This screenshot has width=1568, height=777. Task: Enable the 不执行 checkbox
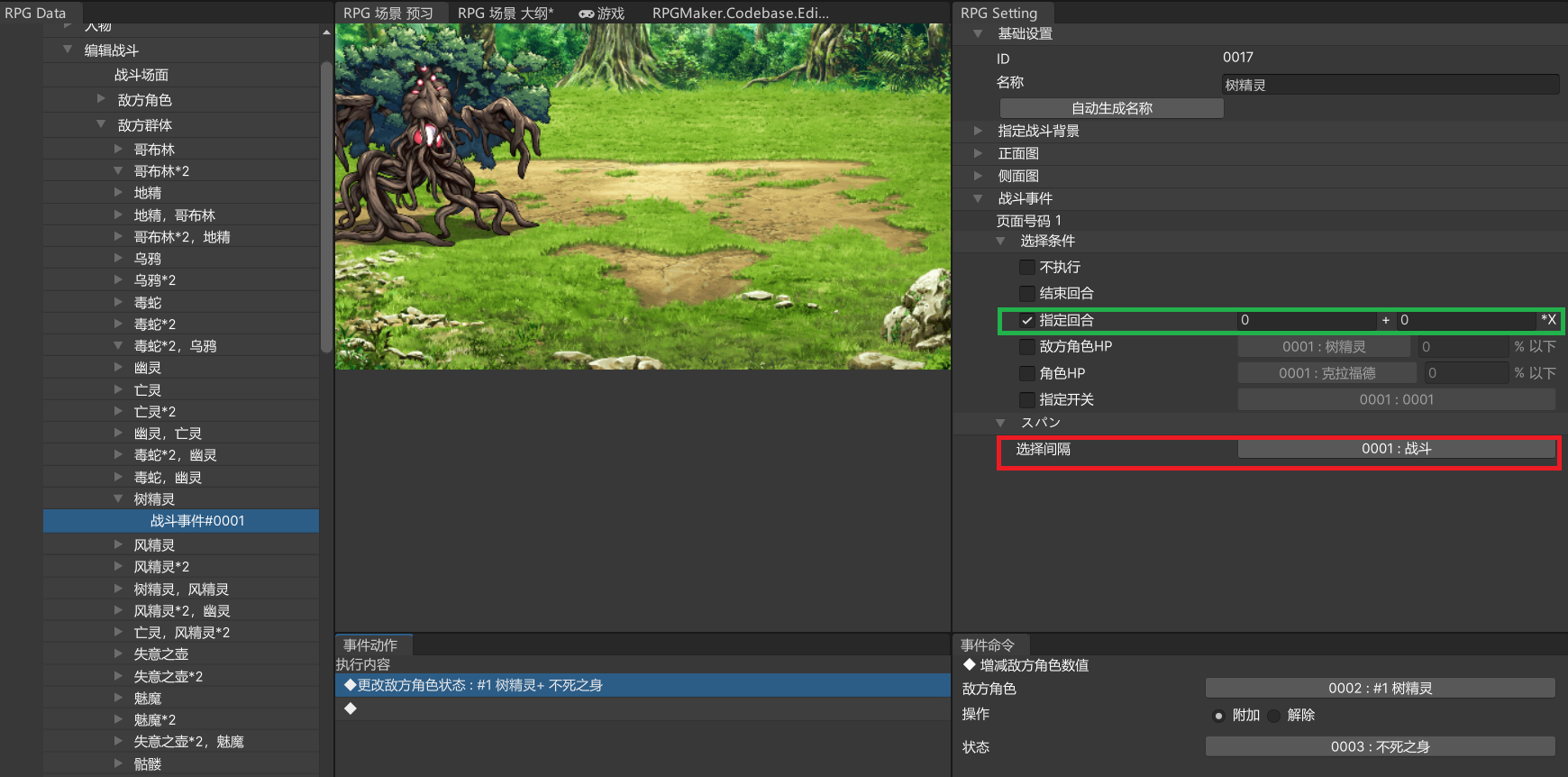click(1027, 268)
